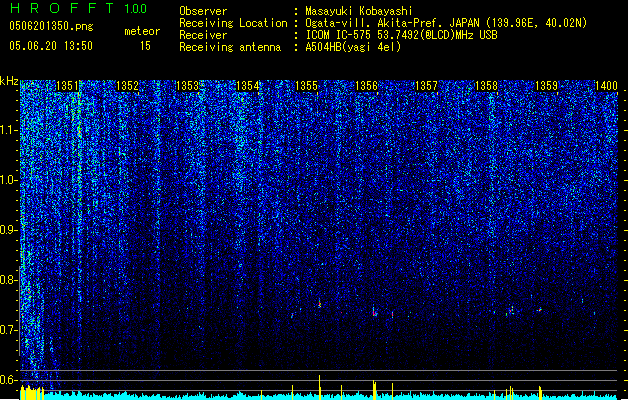Viewport: 629px width, 400px height.
Task: Click the 1.0 kHz axis label
Action: [9, 180]
